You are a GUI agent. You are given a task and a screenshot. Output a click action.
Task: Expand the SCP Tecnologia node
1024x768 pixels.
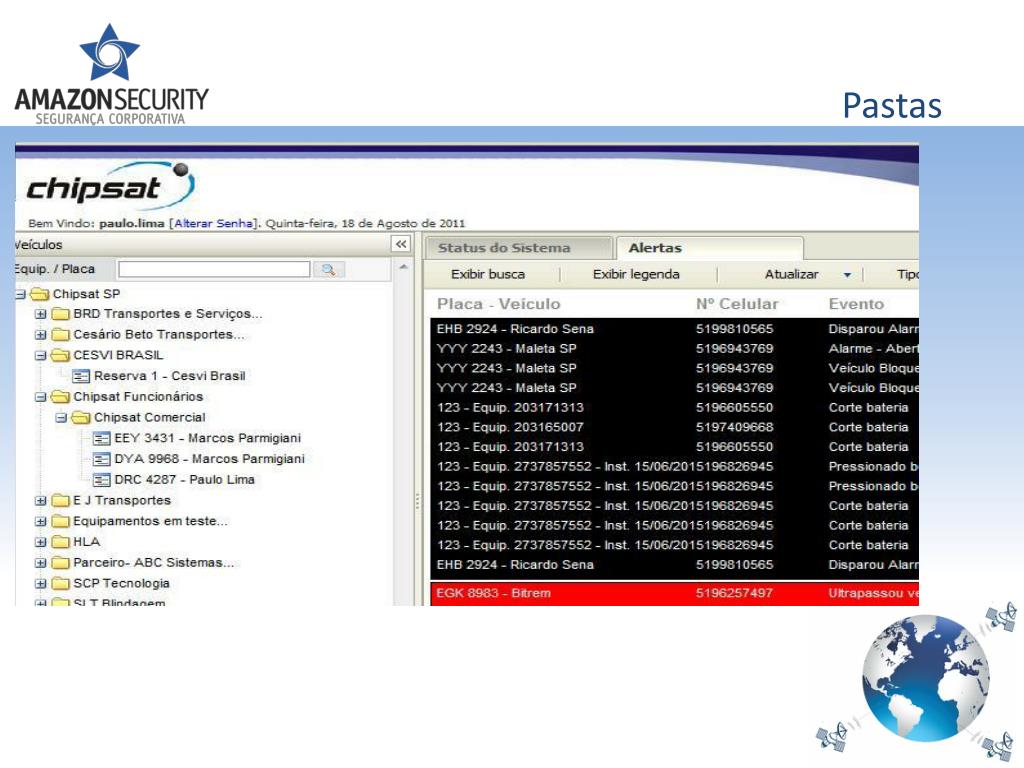40,584
